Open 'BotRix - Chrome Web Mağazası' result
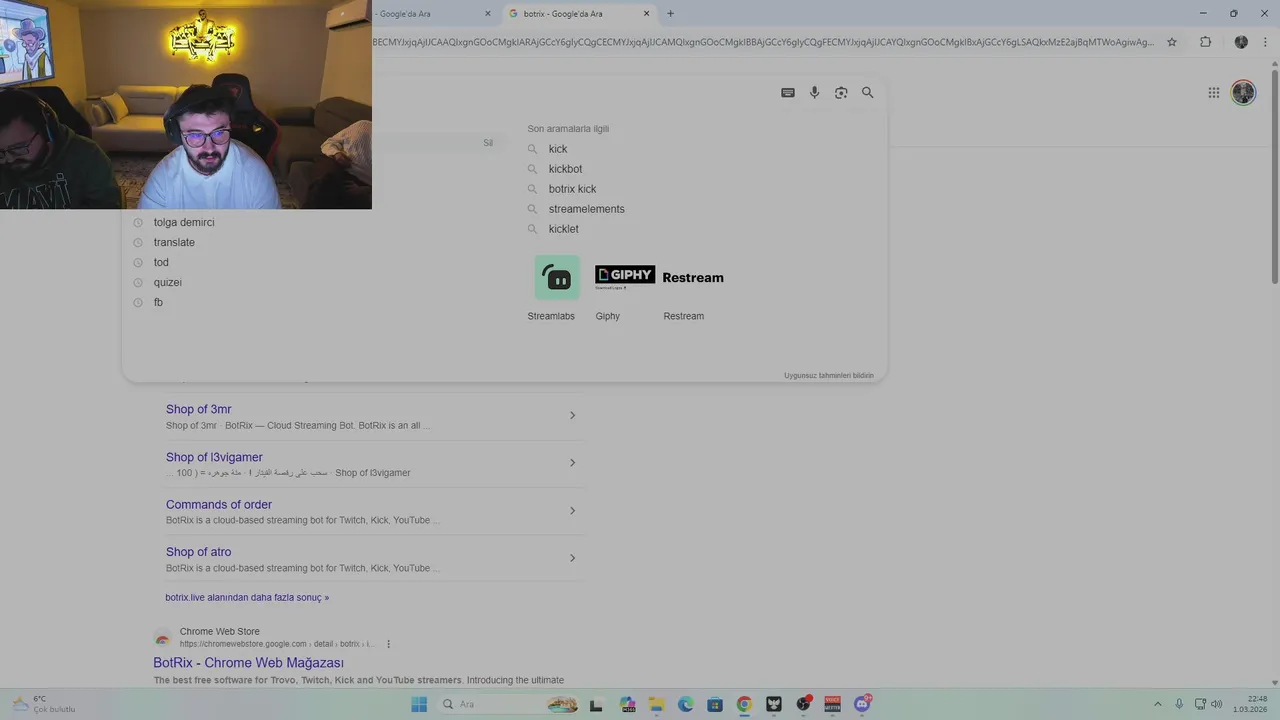 pyautogui.click(x=248, y=663)
